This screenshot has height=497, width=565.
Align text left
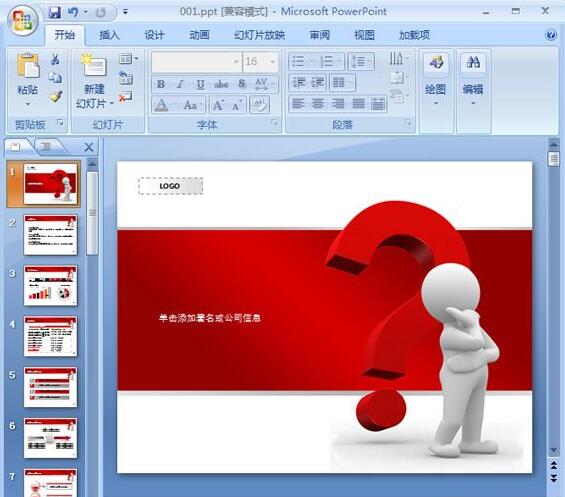[x=298, y=104]
